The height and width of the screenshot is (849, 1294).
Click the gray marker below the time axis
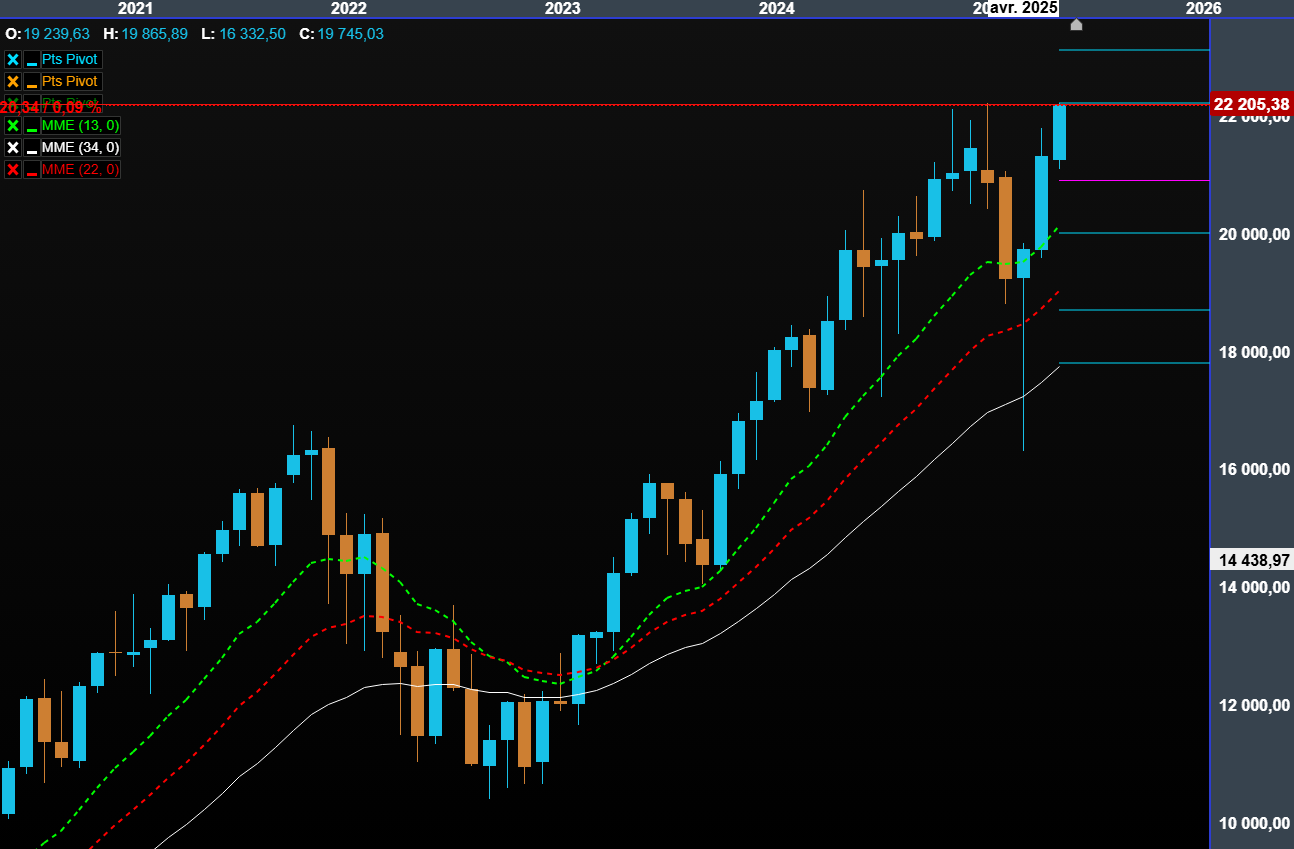pyautogui.click(x=1076, y=24)
